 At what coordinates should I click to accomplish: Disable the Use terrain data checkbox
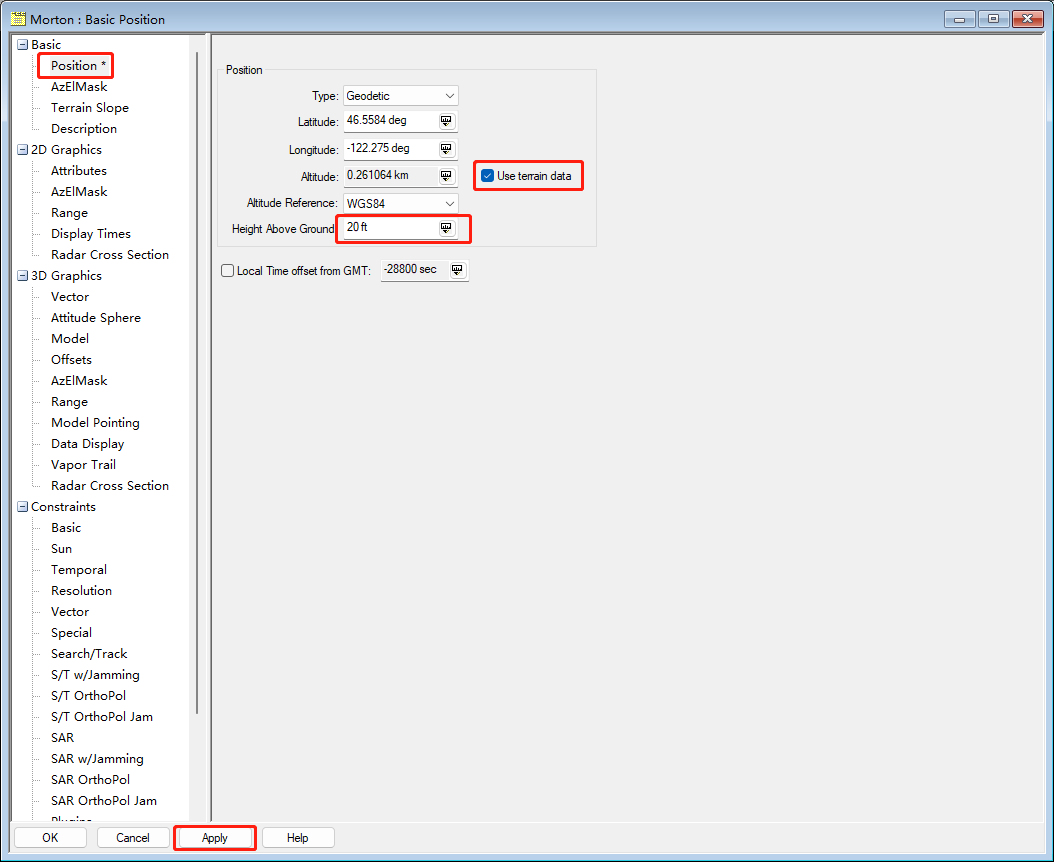tap(487, 175)
